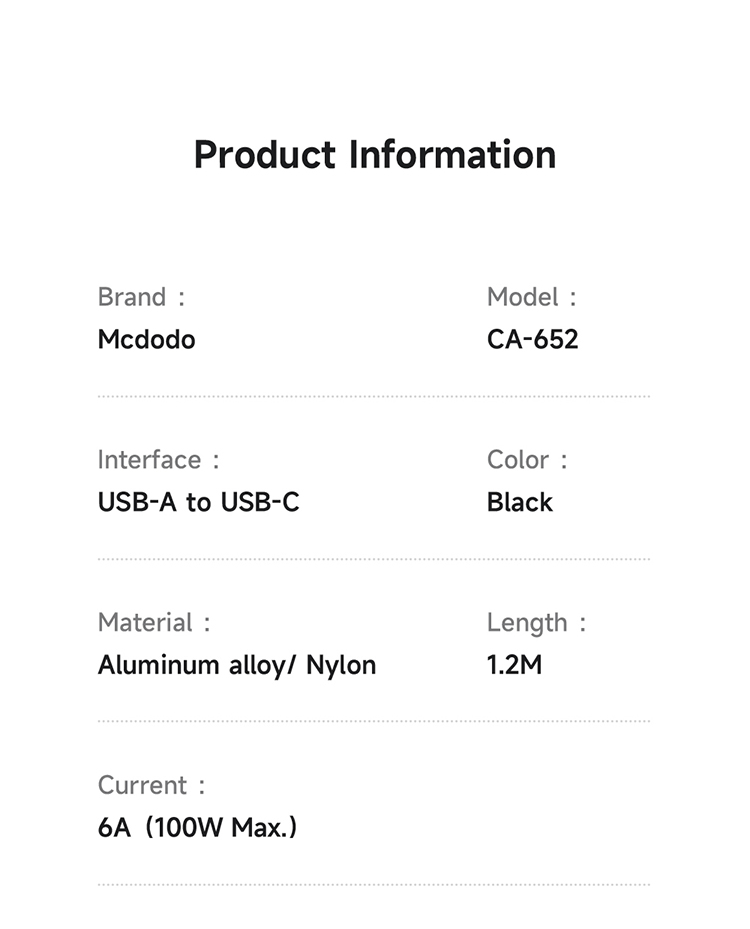This screenshot has width=750, height=929.
Task: Select the Current label
Action: point(142,785)
